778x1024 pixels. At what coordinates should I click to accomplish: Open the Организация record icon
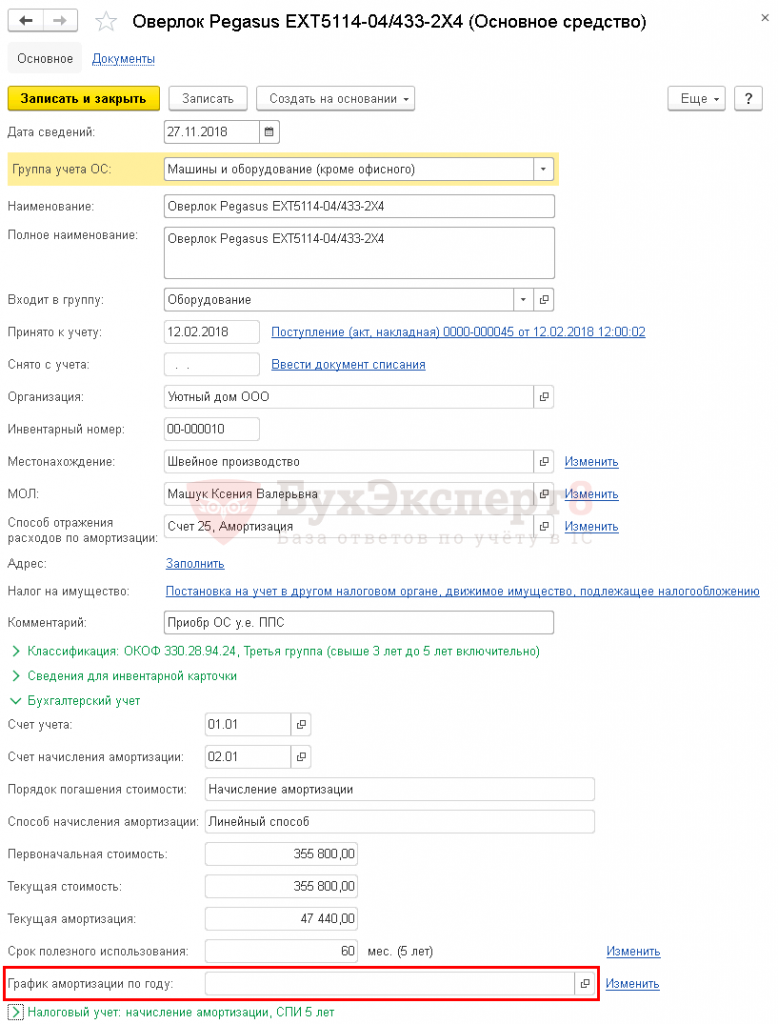coord(543,397)
